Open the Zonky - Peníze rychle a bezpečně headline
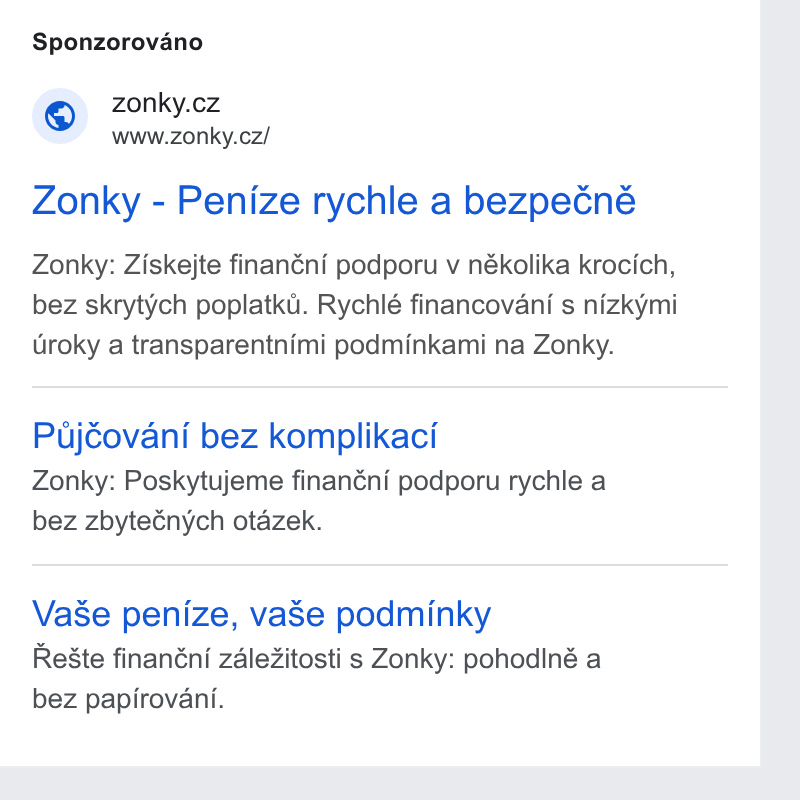 click(x=334, y=201)
